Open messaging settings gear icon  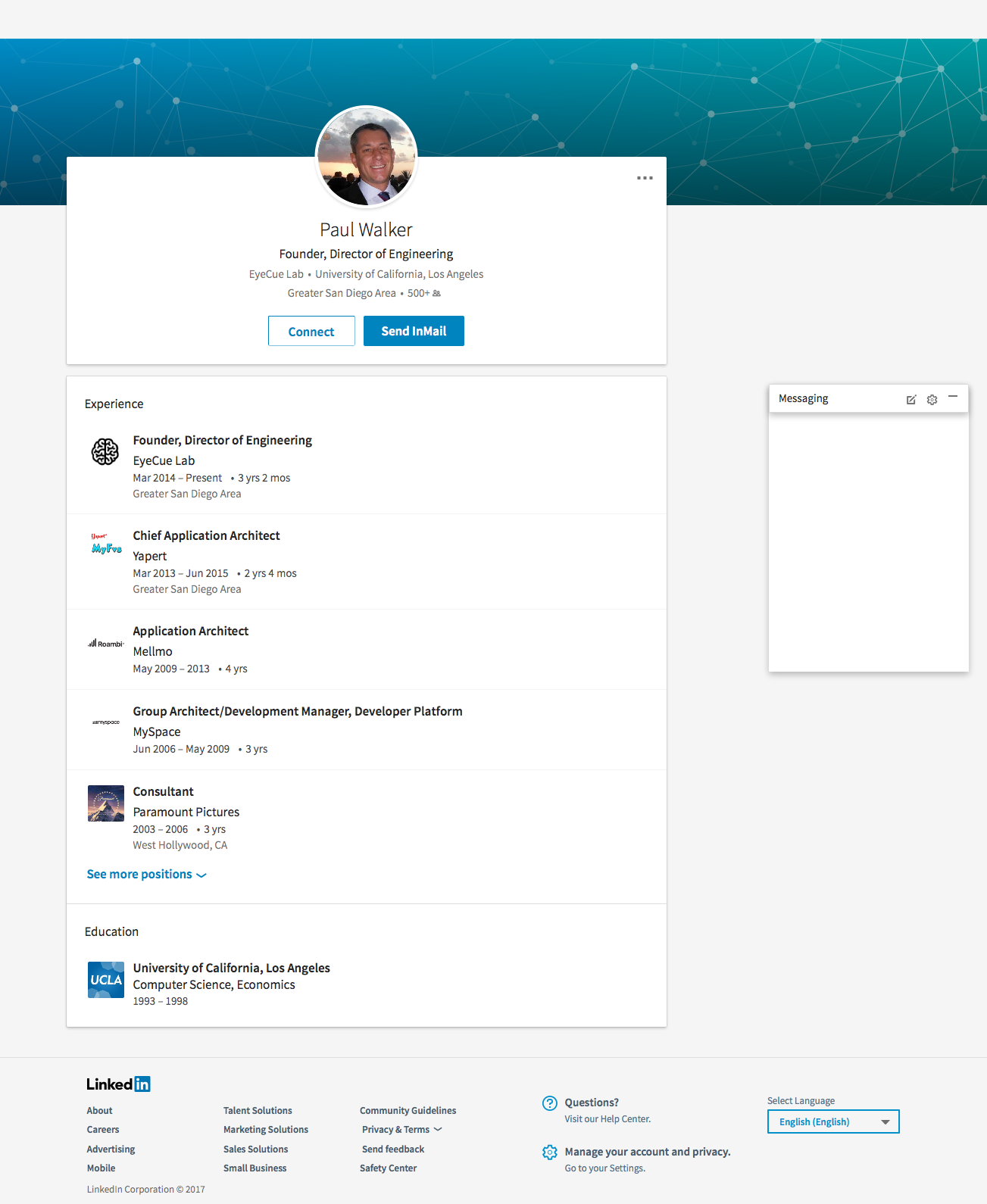click(x=932, y=400)
